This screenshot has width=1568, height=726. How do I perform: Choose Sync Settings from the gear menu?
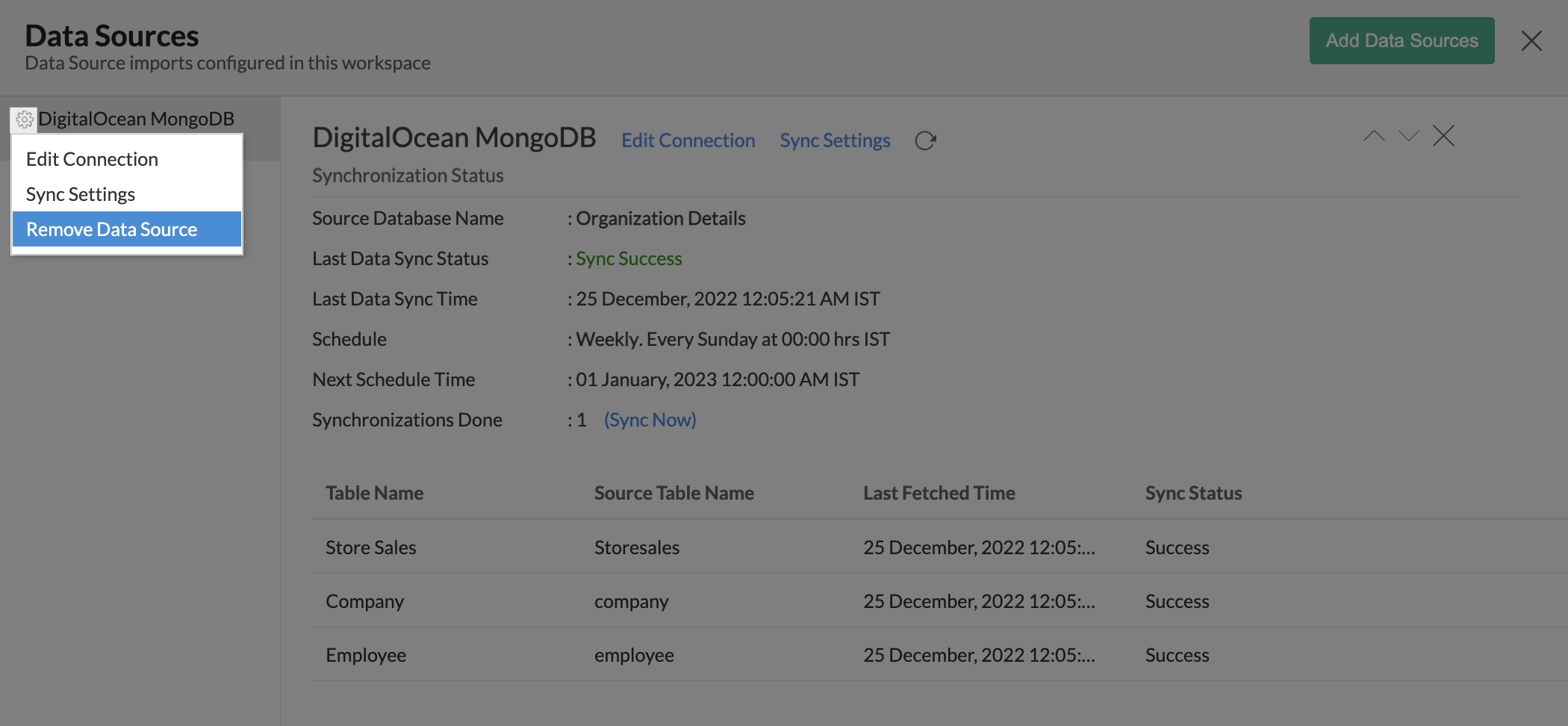coord(81,194)
